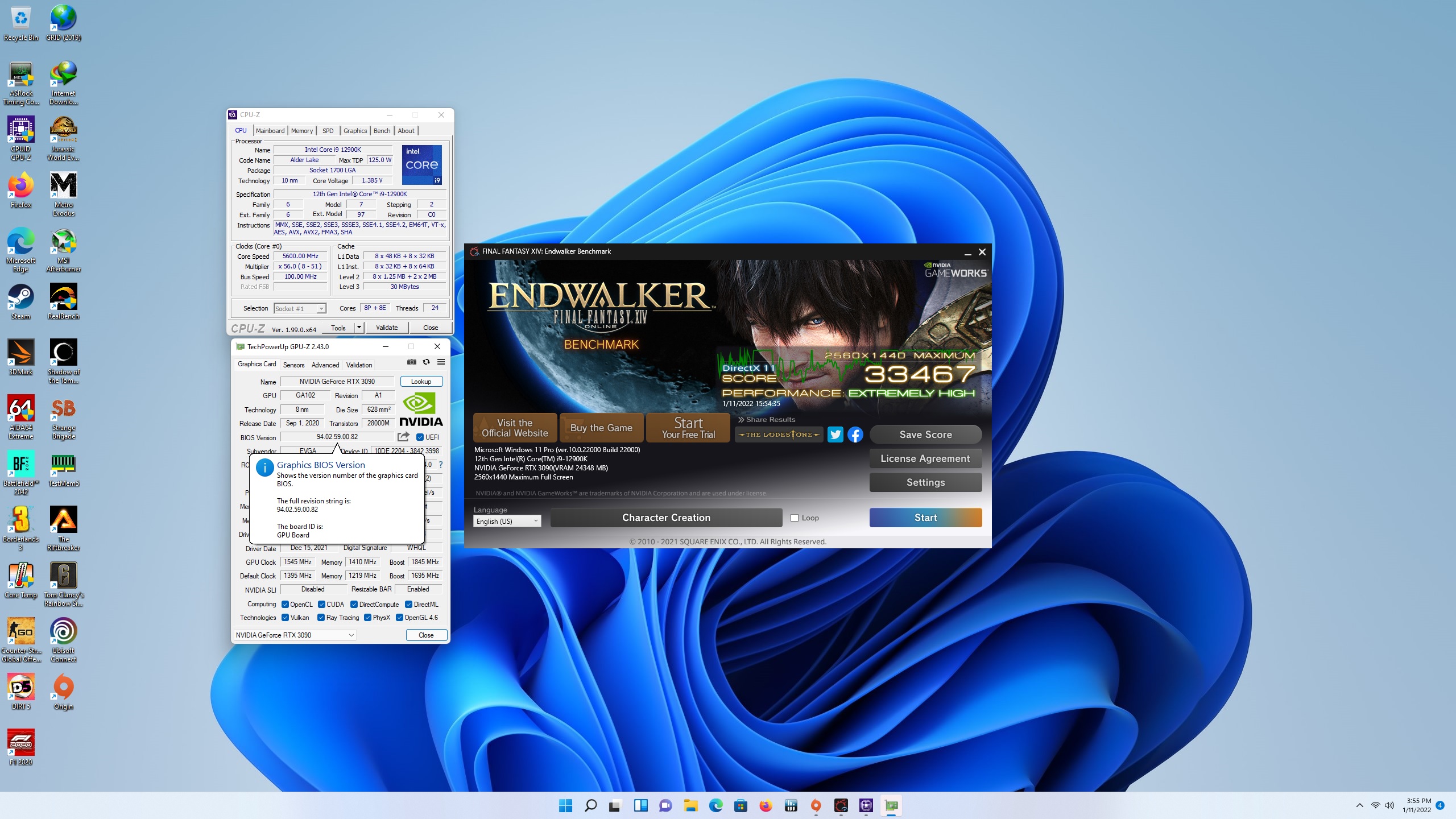The height and width of the screenshot is (819, 1456).
Task: Share score via Twitter icon
Action: (x=835, y=435)
